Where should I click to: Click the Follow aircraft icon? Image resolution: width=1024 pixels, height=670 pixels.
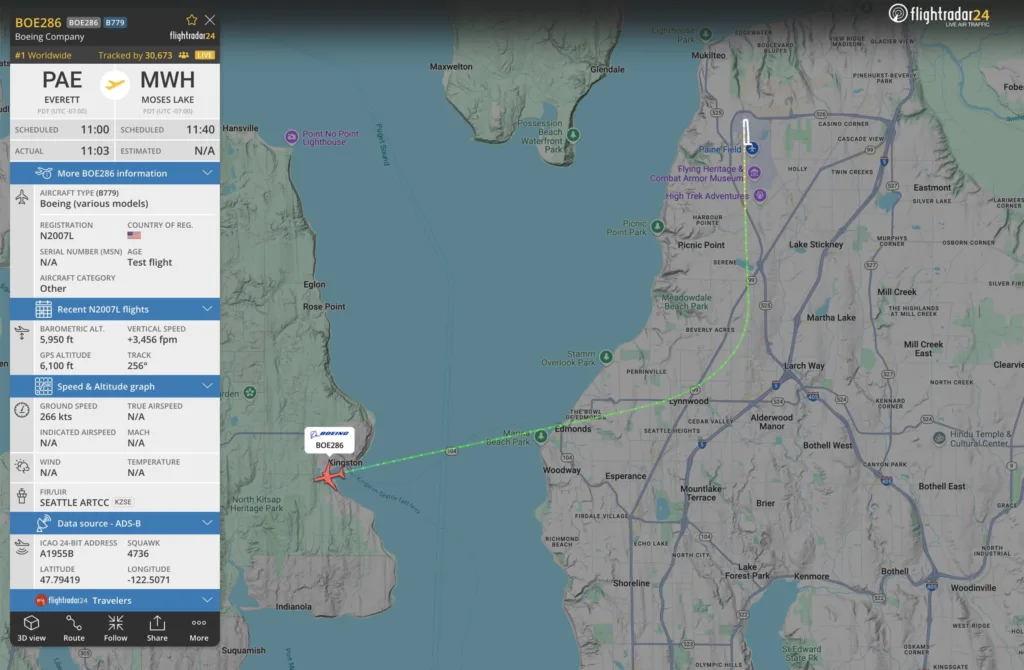[x=116, y=628]
